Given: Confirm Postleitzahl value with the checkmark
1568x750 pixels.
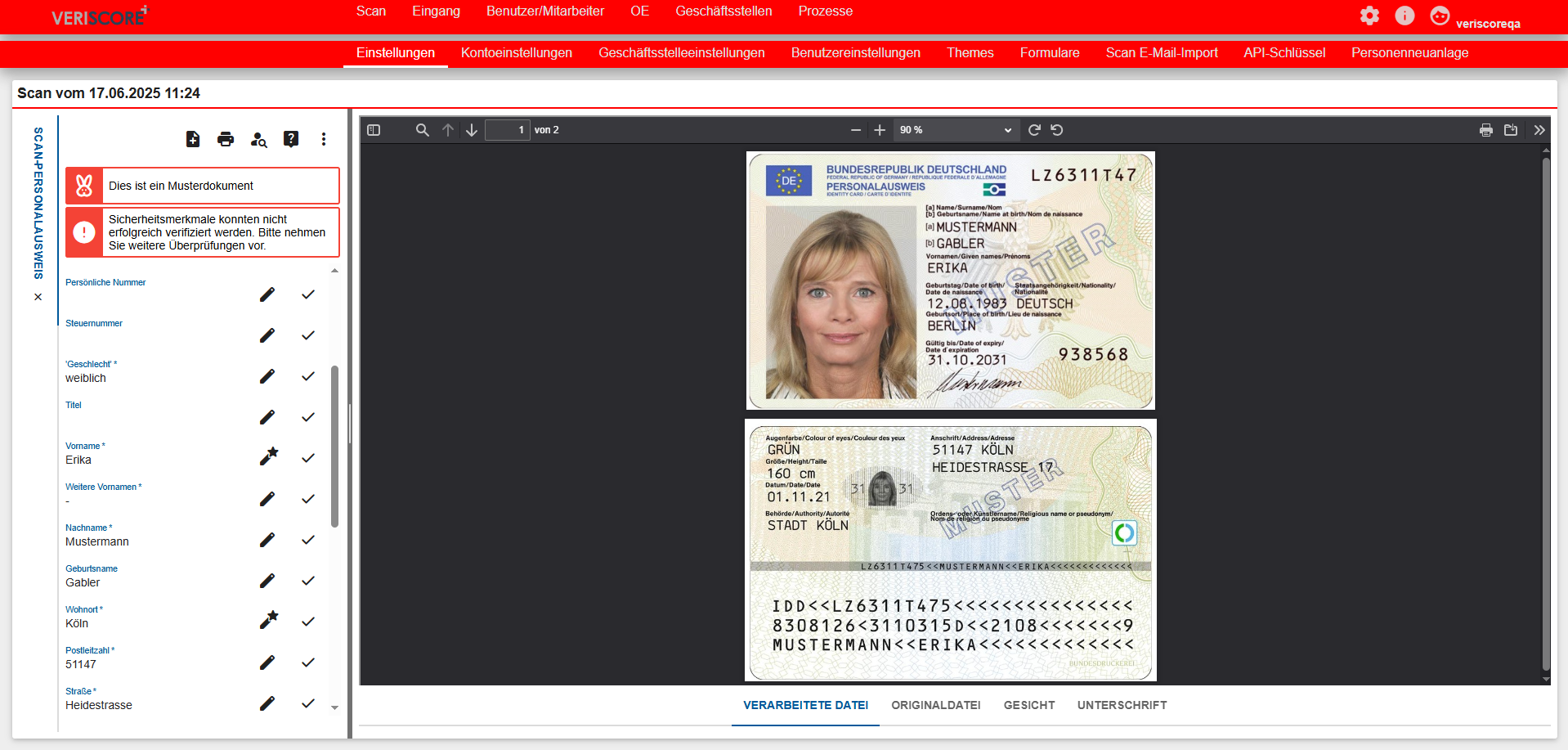Looking at the screenshot, I should (x=308, y=662).
